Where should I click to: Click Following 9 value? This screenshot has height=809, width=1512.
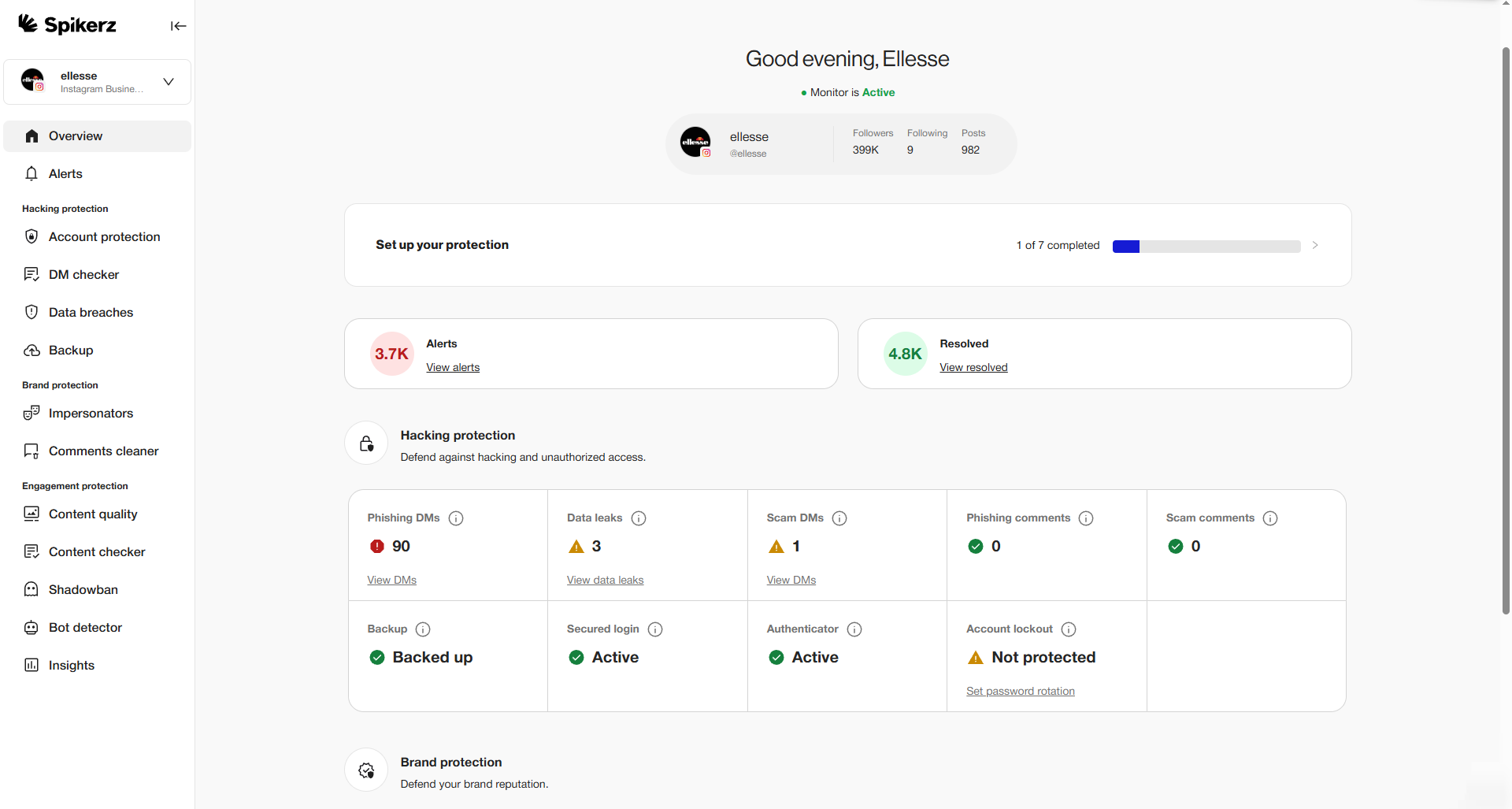(910, 150)
